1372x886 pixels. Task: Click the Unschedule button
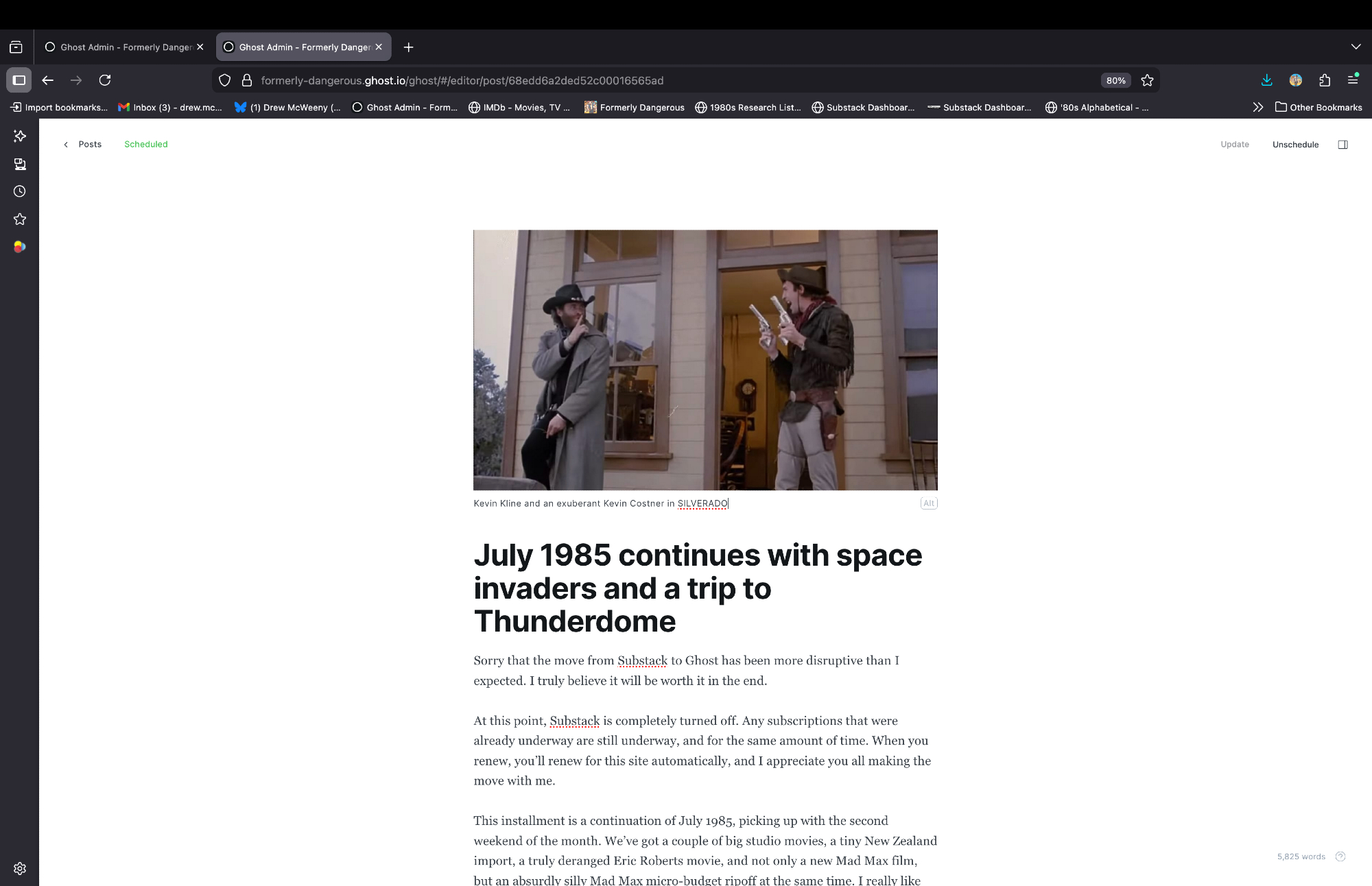tap(1295, 145)
